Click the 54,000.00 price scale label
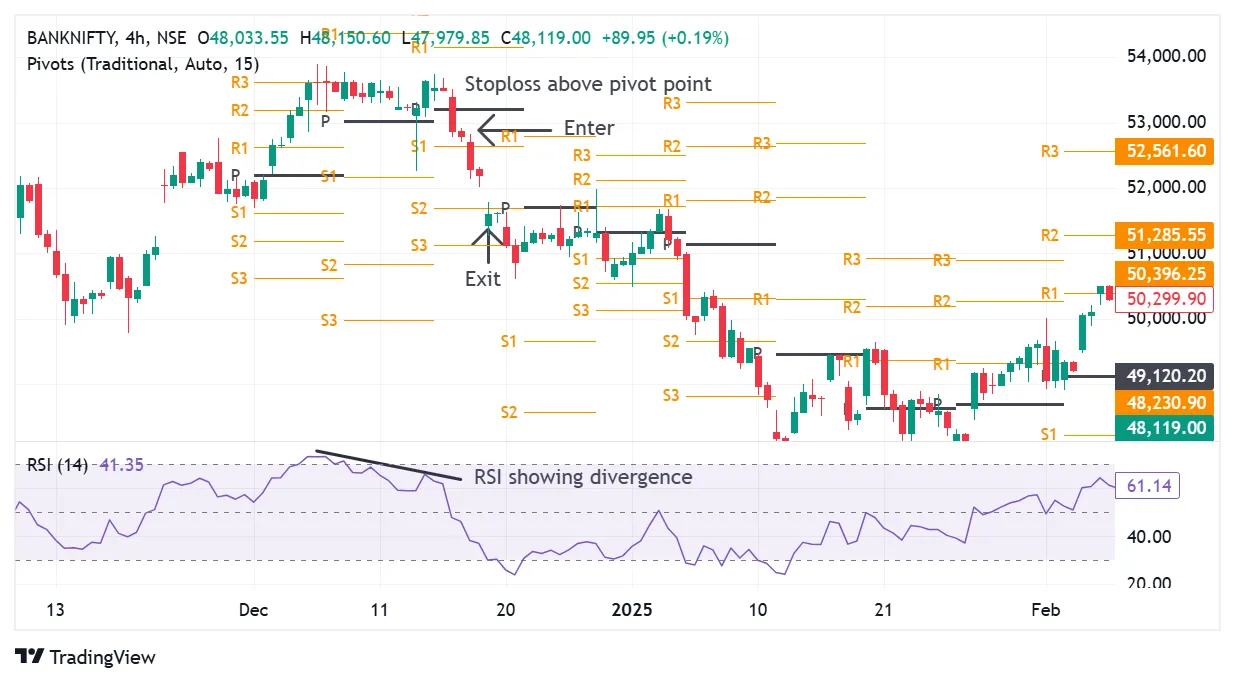The height and width of the screenshot is (683, 1235). [1165, 56]
